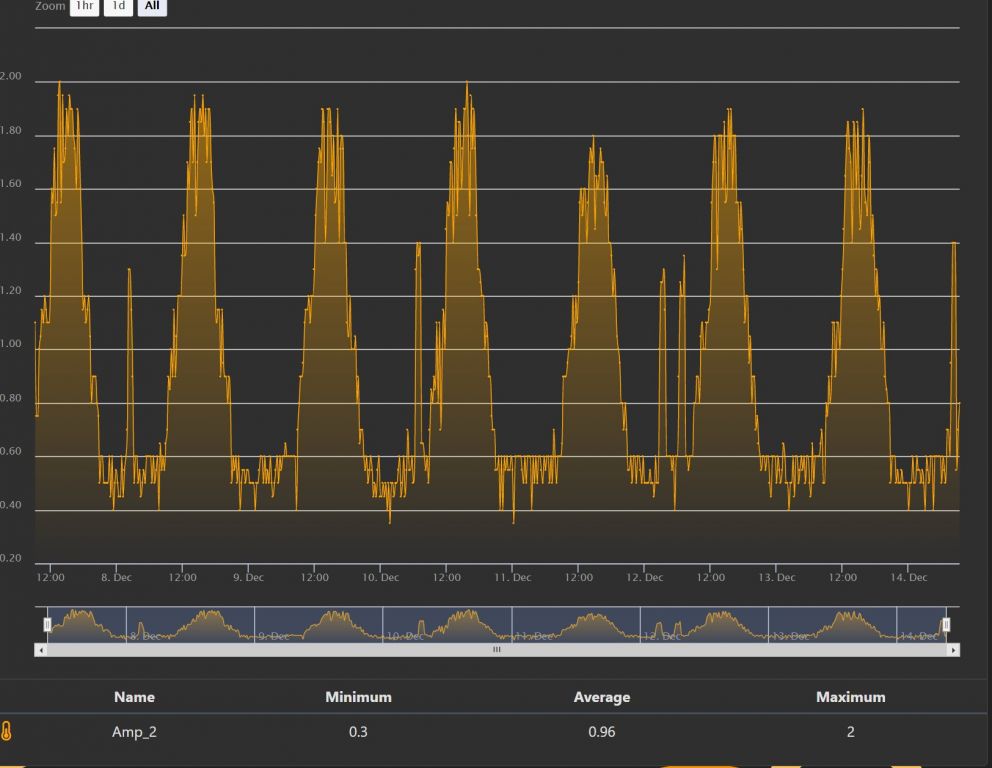This screenshot has height=768, width=992.
Task: Select the All zoom range
Action: pyautogui.click(x=152, y=6)
